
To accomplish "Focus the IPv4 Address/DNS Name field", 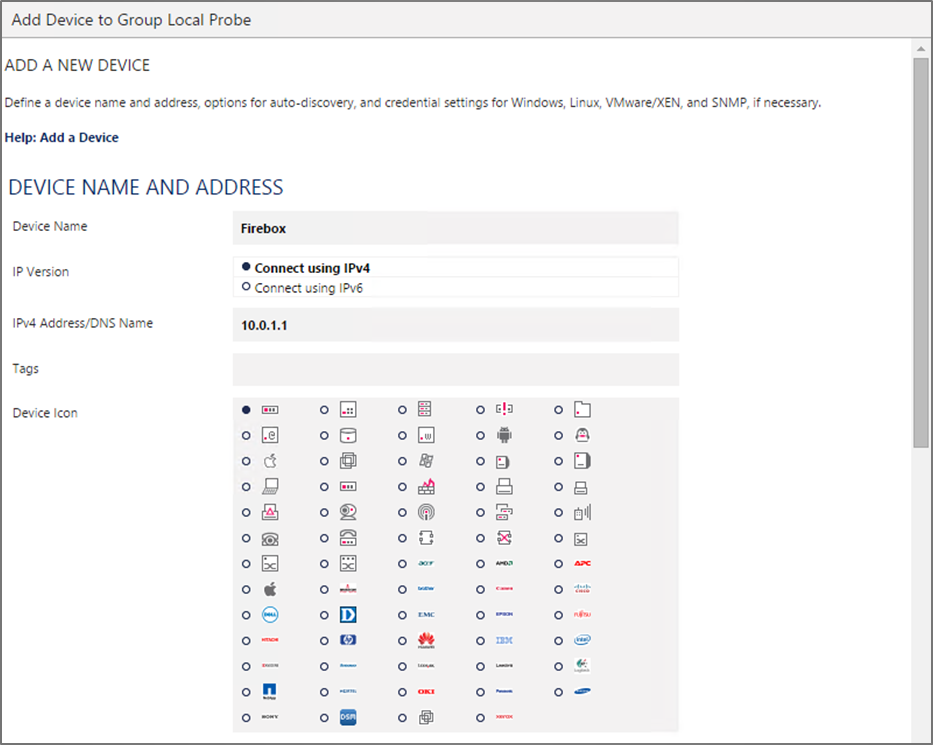I will (455, 325).
